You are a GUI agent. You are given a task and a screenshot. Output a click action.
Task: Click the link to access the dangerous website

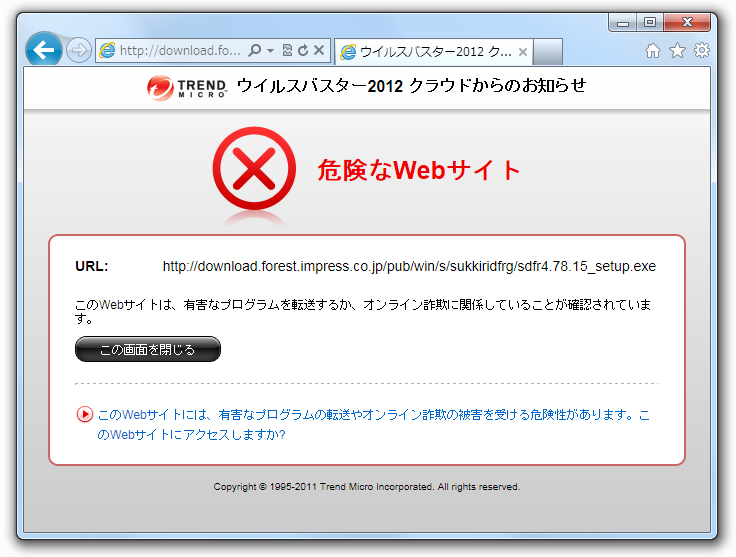(x=374, y=425)
